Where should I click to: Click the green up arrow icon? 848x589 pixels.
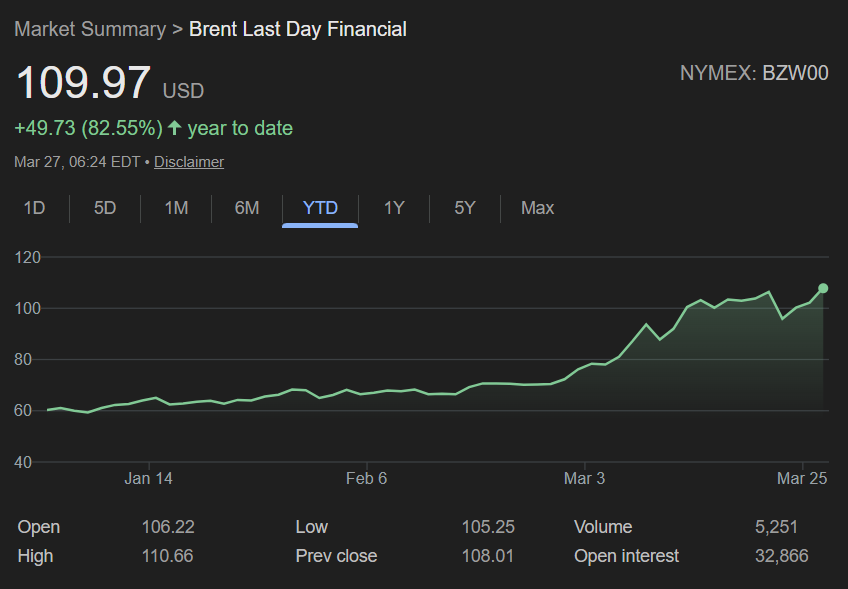coord(175,128)
